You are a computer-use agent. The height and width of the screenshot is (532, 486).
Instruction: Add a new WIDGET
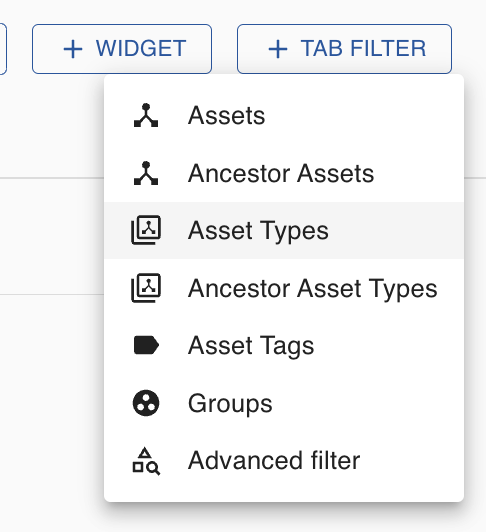(x=122, y=49)
